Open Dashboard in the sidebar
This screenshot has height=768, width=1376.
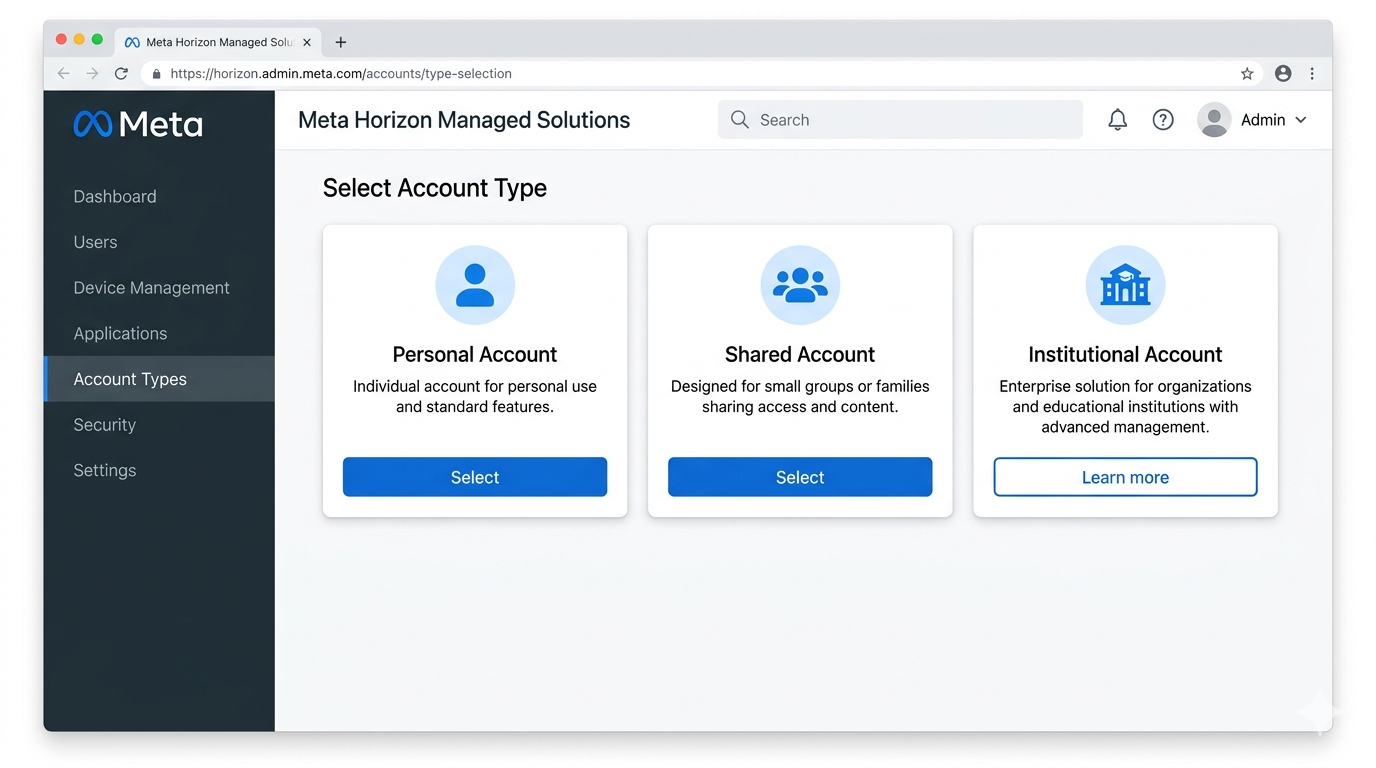click(115, 197)
